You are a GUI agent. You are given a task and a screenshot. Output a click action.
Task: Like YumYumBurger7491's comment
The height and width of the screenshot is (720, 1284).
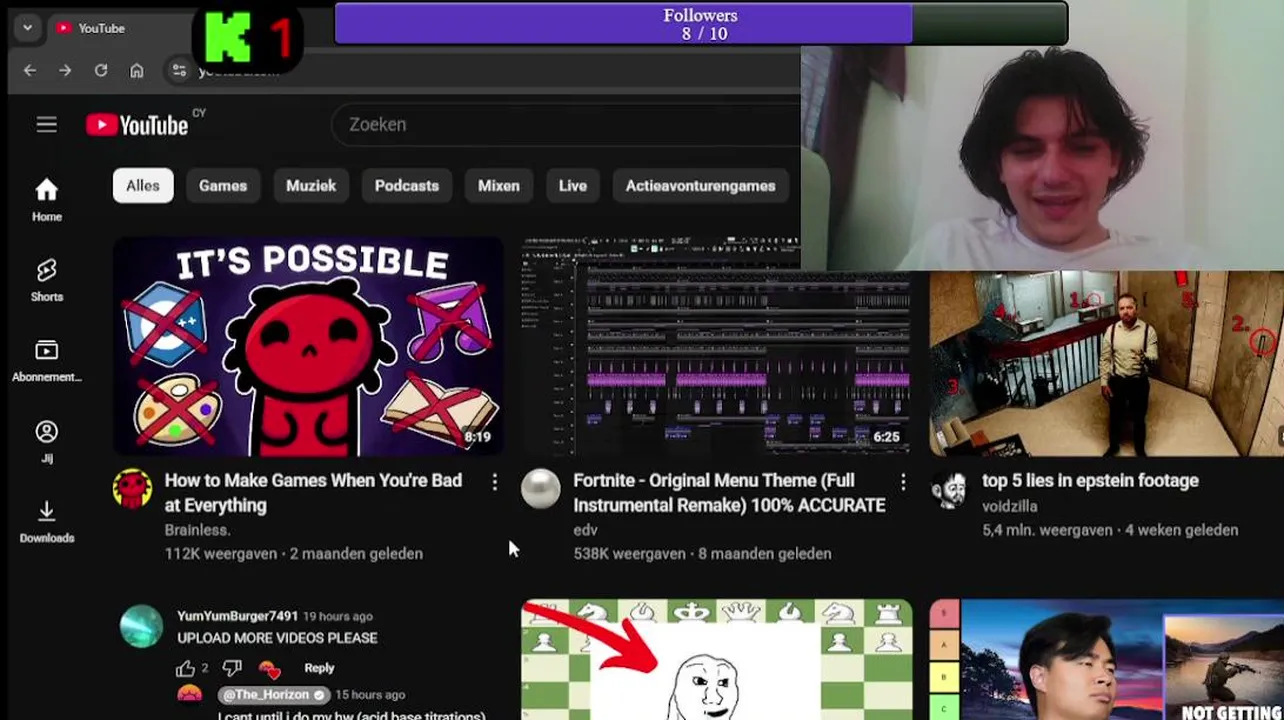pyautogui.click(x=186, y=668)
